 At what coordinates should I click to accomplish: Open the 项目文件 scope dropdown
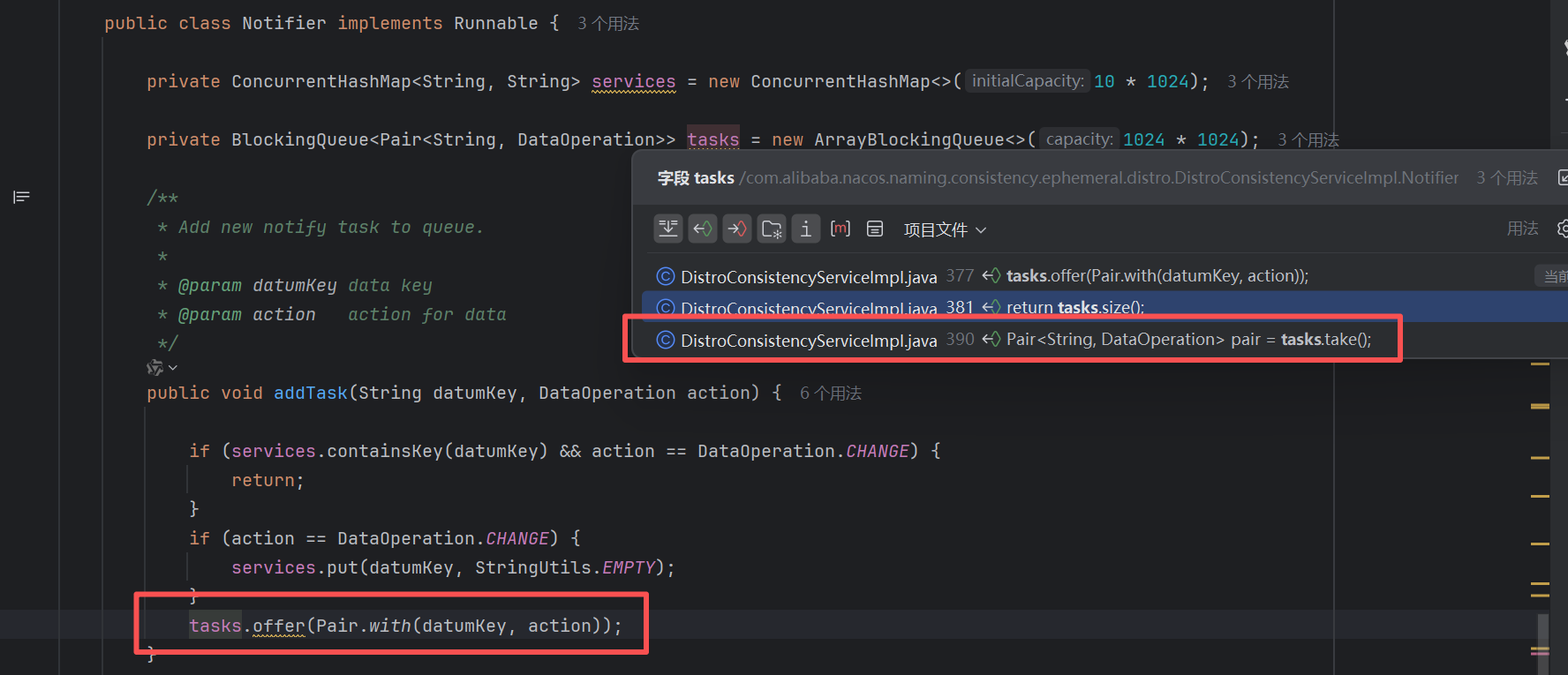point(945,230)
